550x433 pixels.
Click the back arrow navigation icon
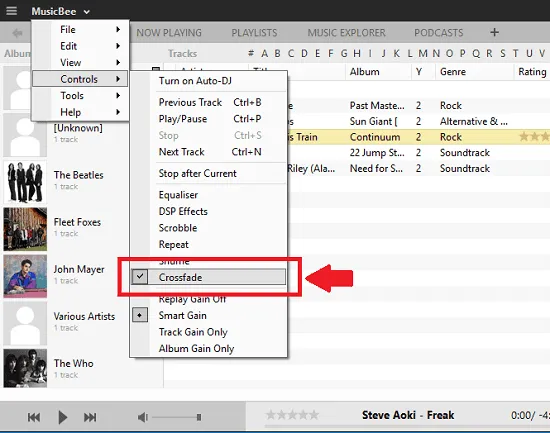[17, 33]
